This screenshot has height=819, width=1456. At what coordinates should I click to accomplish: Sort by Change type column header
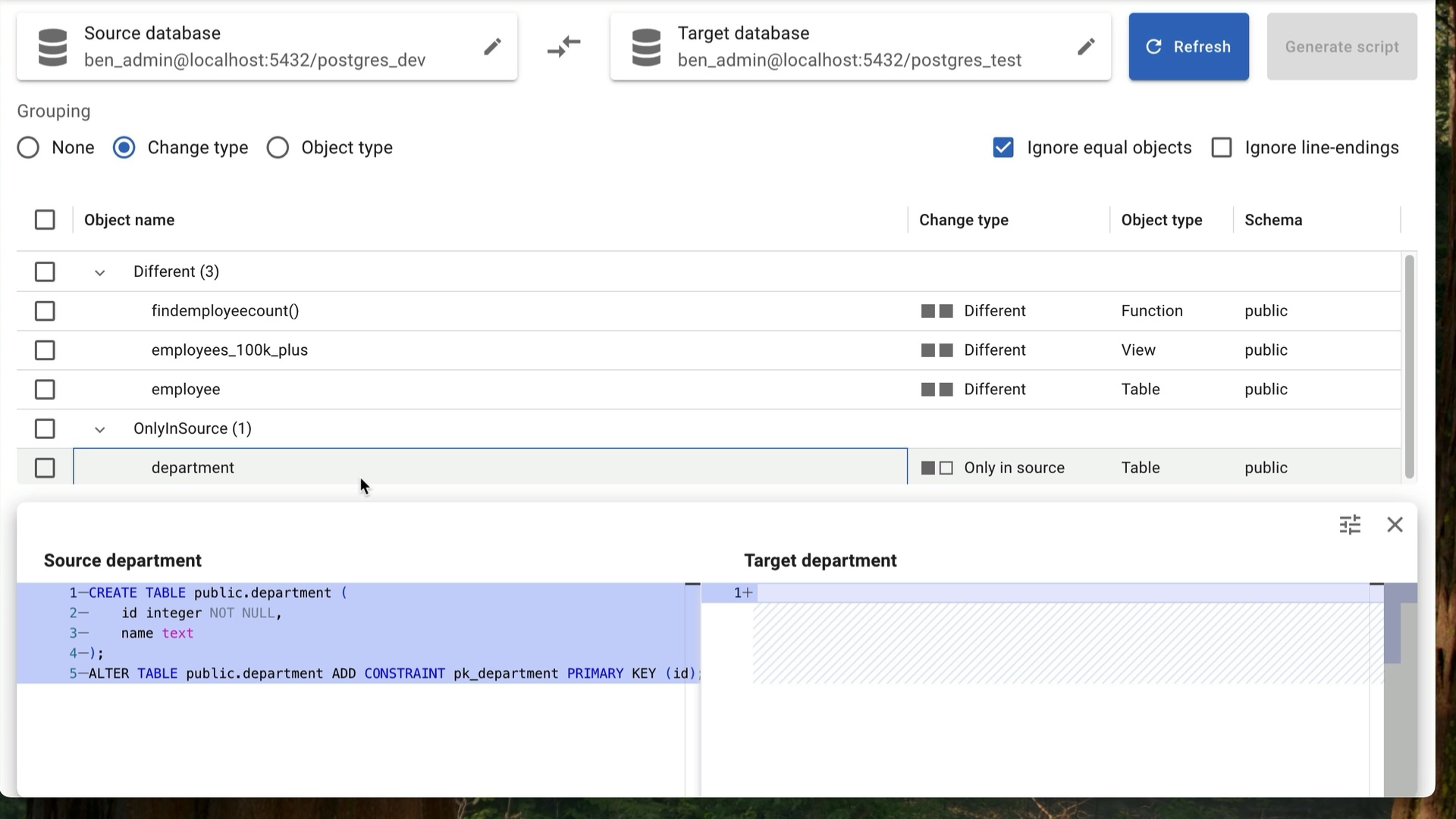tap(963, 220)
